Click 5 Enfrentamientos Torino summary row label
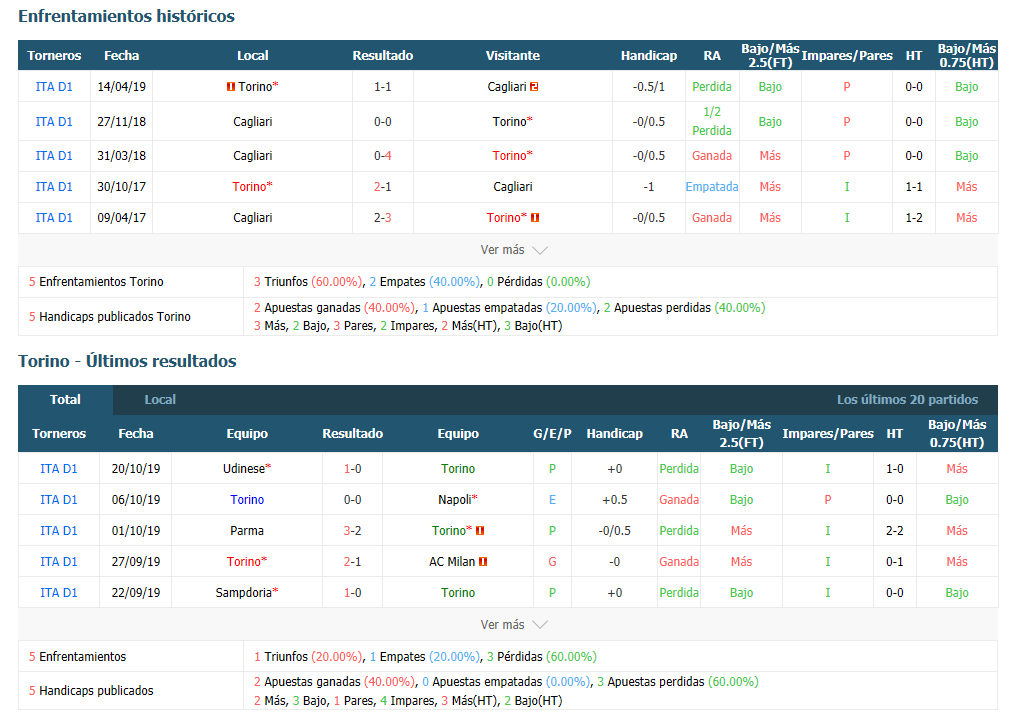 point(96,282)
